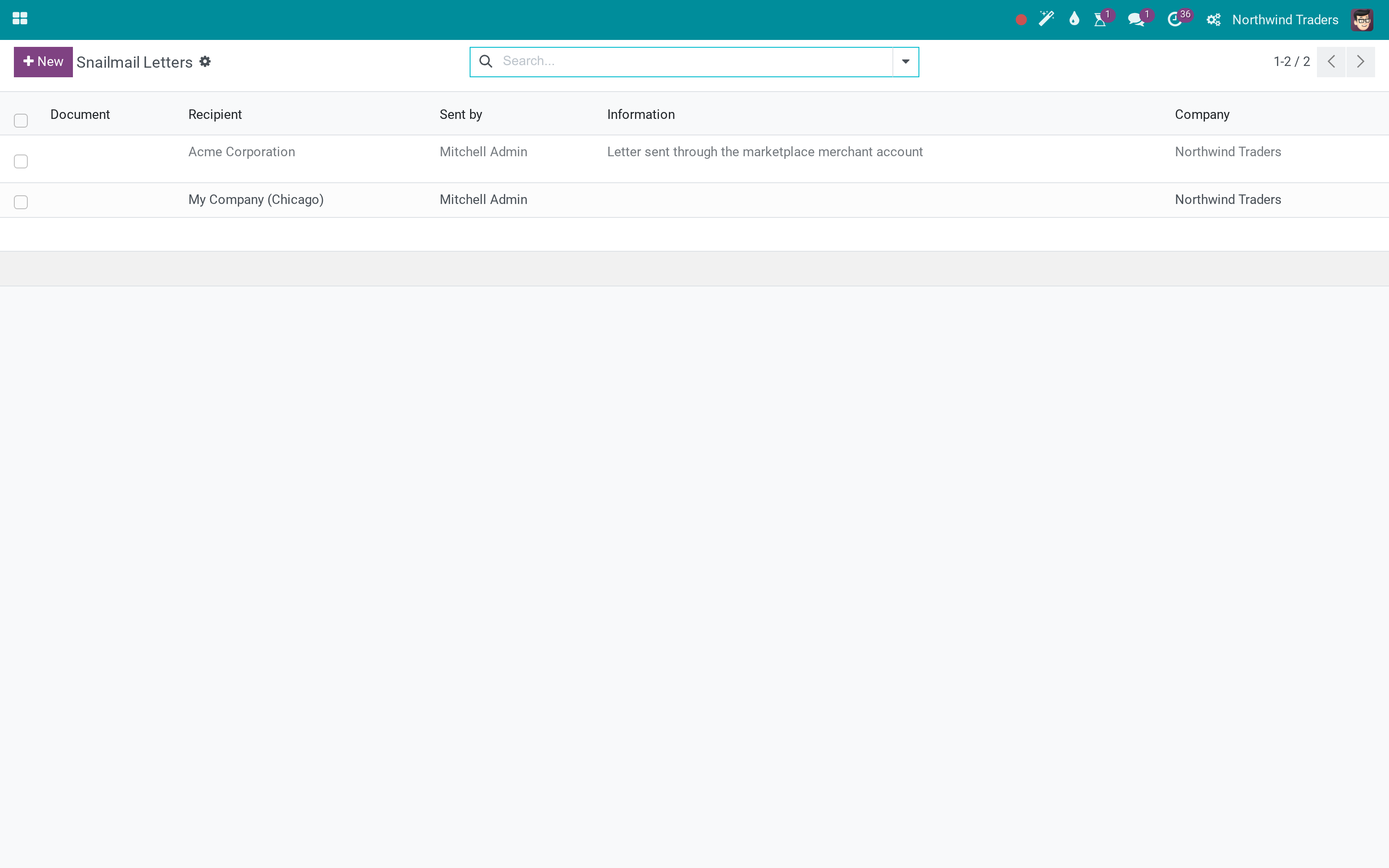Viewport: 1389px width, 868px height.
Task: Sort by the Information column header
Action: click(x=641, y=114)
